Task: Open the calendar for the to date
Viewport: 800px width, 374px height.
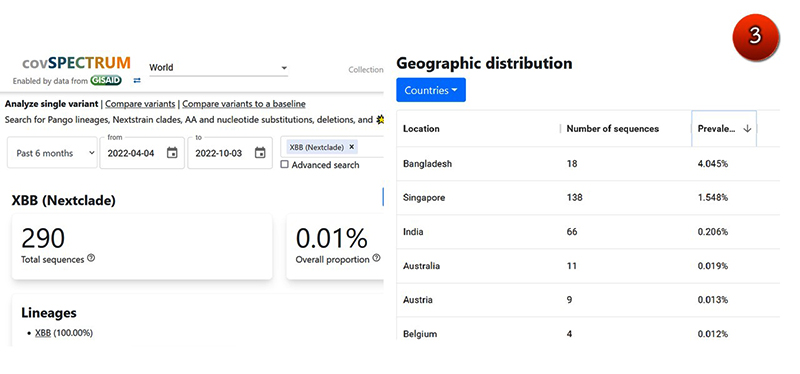Action: [x=260, y=153]
